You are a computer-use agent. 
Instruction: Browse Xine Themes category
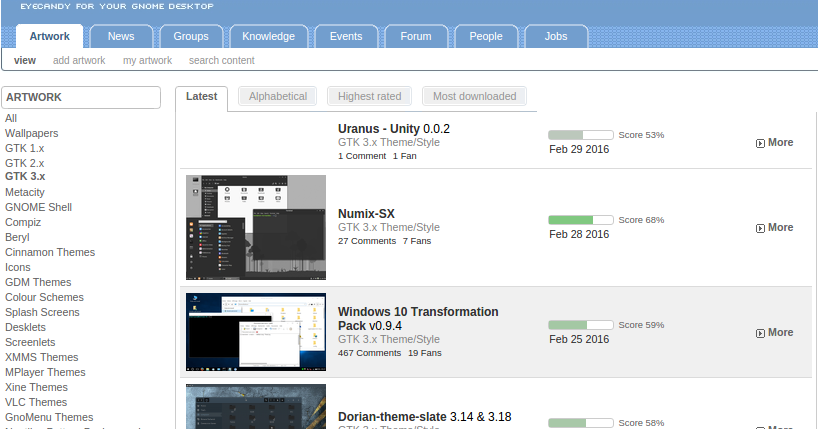coord(37,387)
